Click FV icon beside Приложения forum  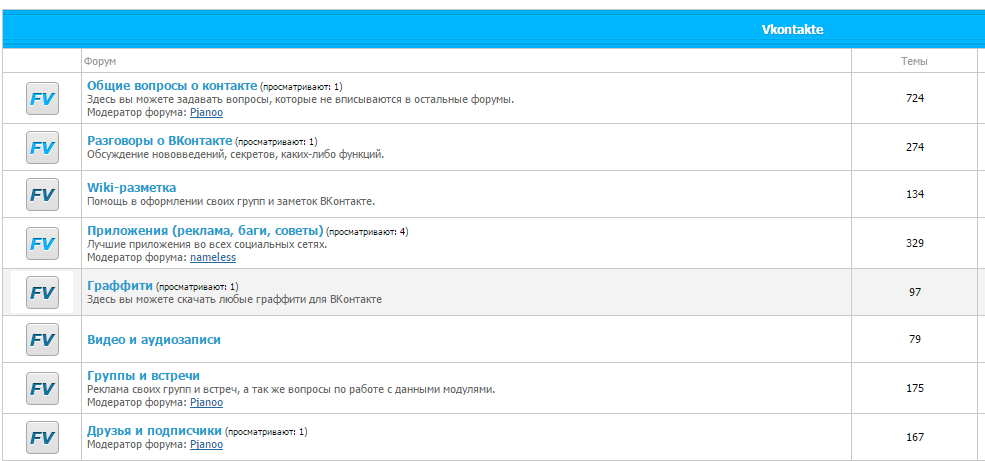pyautogui.click(x=42, y=243)
